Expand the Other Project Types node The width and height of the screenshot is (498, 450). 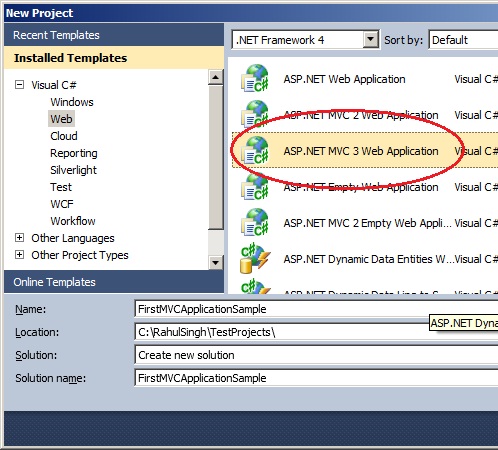(20, 255)
